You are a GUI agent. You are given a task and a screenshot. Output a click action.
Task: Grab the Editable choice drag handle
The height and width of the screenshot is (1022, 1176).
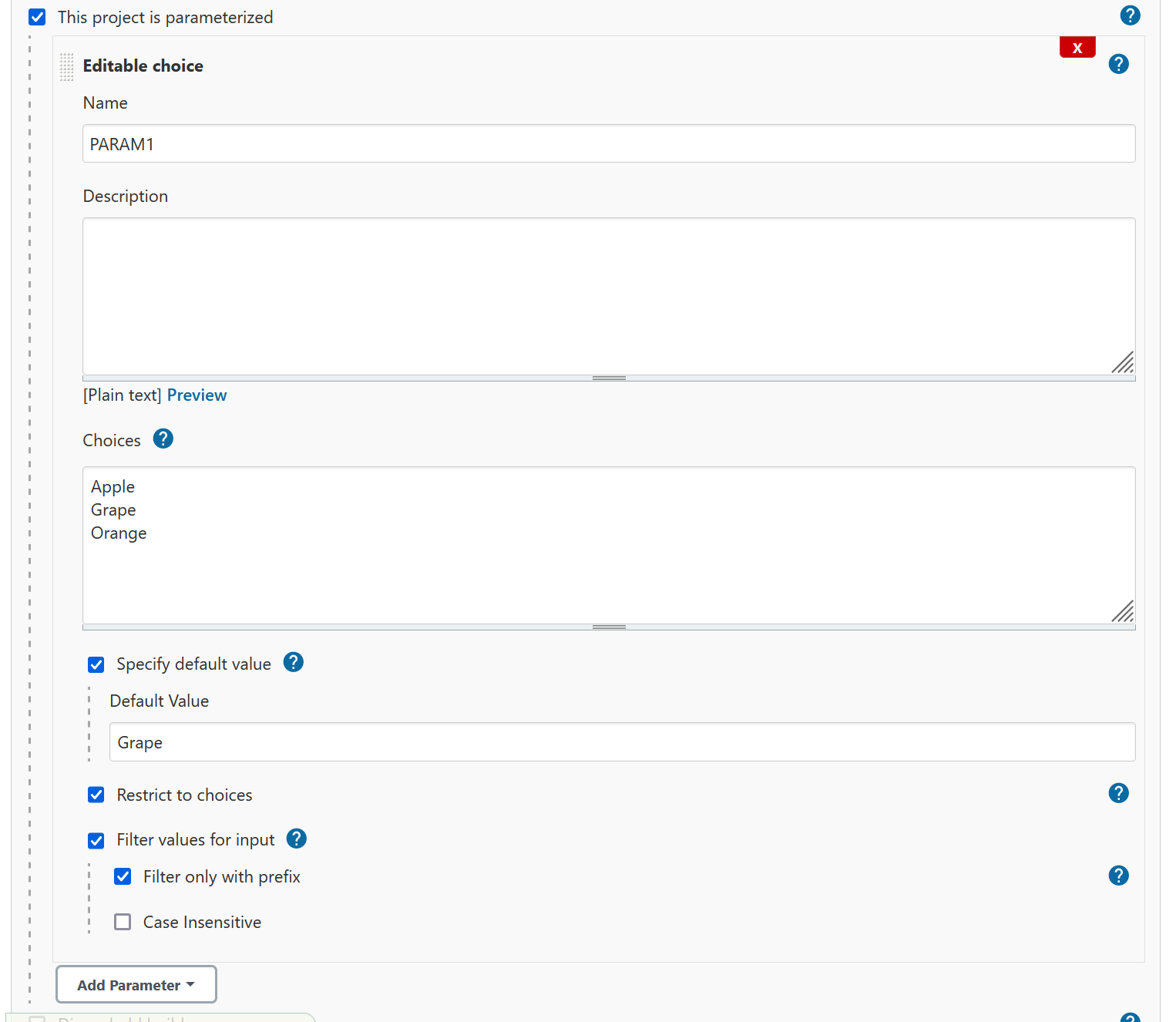(67, 67)
